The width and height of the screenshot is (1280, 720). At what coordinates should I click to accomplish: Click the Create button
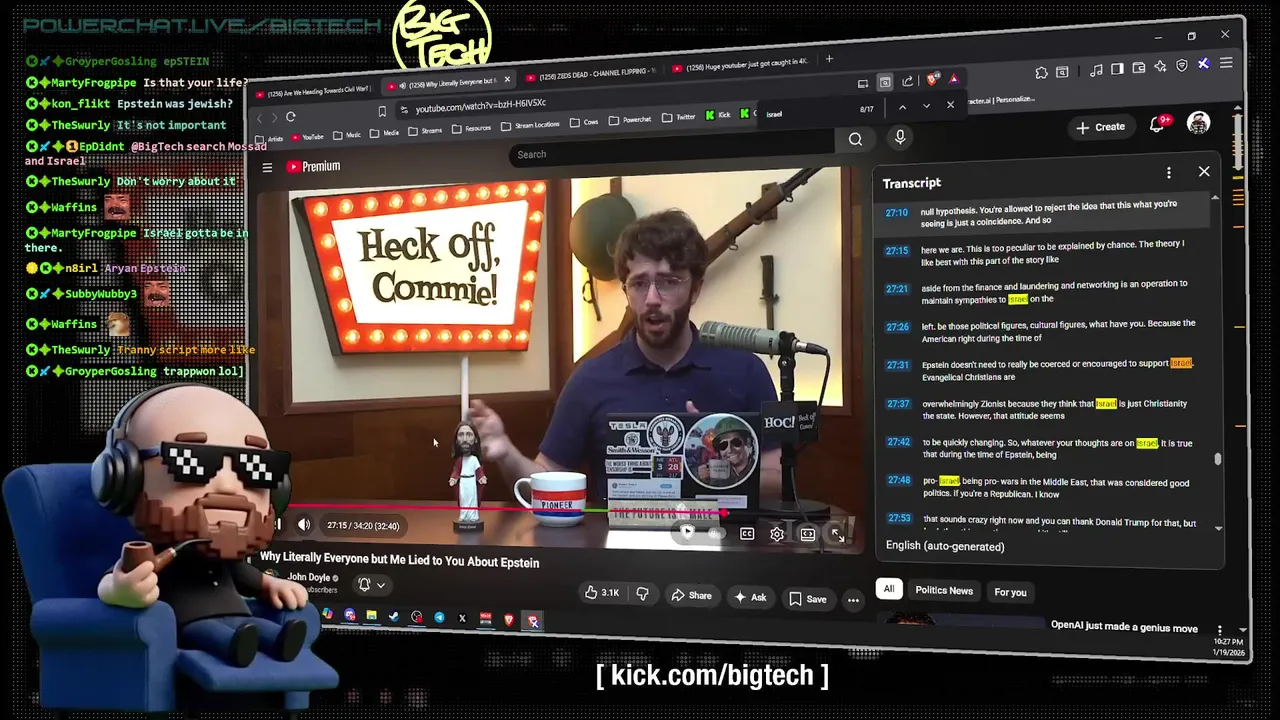1101,127
